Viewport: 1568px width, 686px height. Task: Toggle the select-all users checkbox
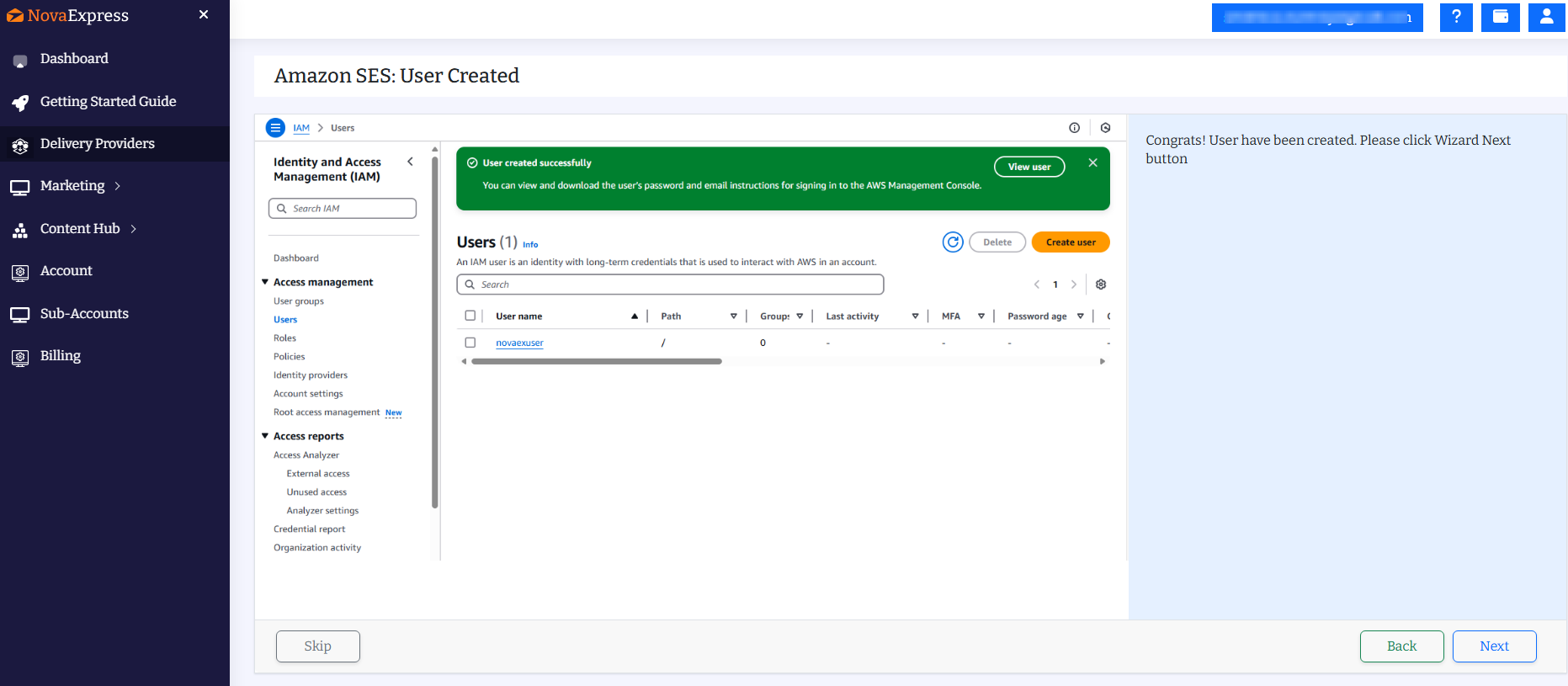[x=470, y=316]
